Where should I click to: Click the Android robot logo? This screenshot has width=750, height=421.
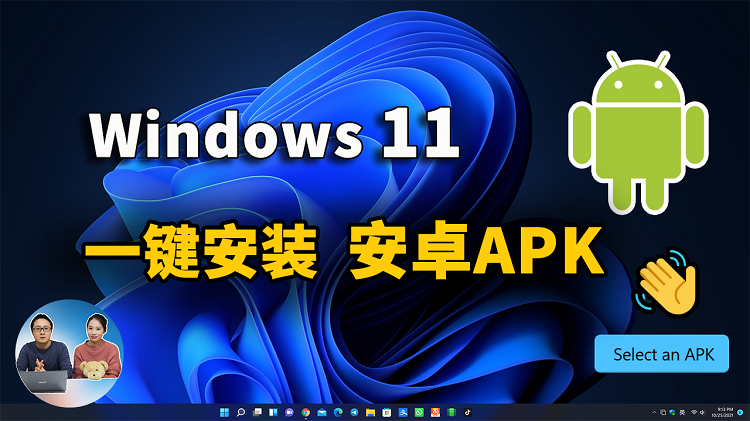[x=638, y=132]
